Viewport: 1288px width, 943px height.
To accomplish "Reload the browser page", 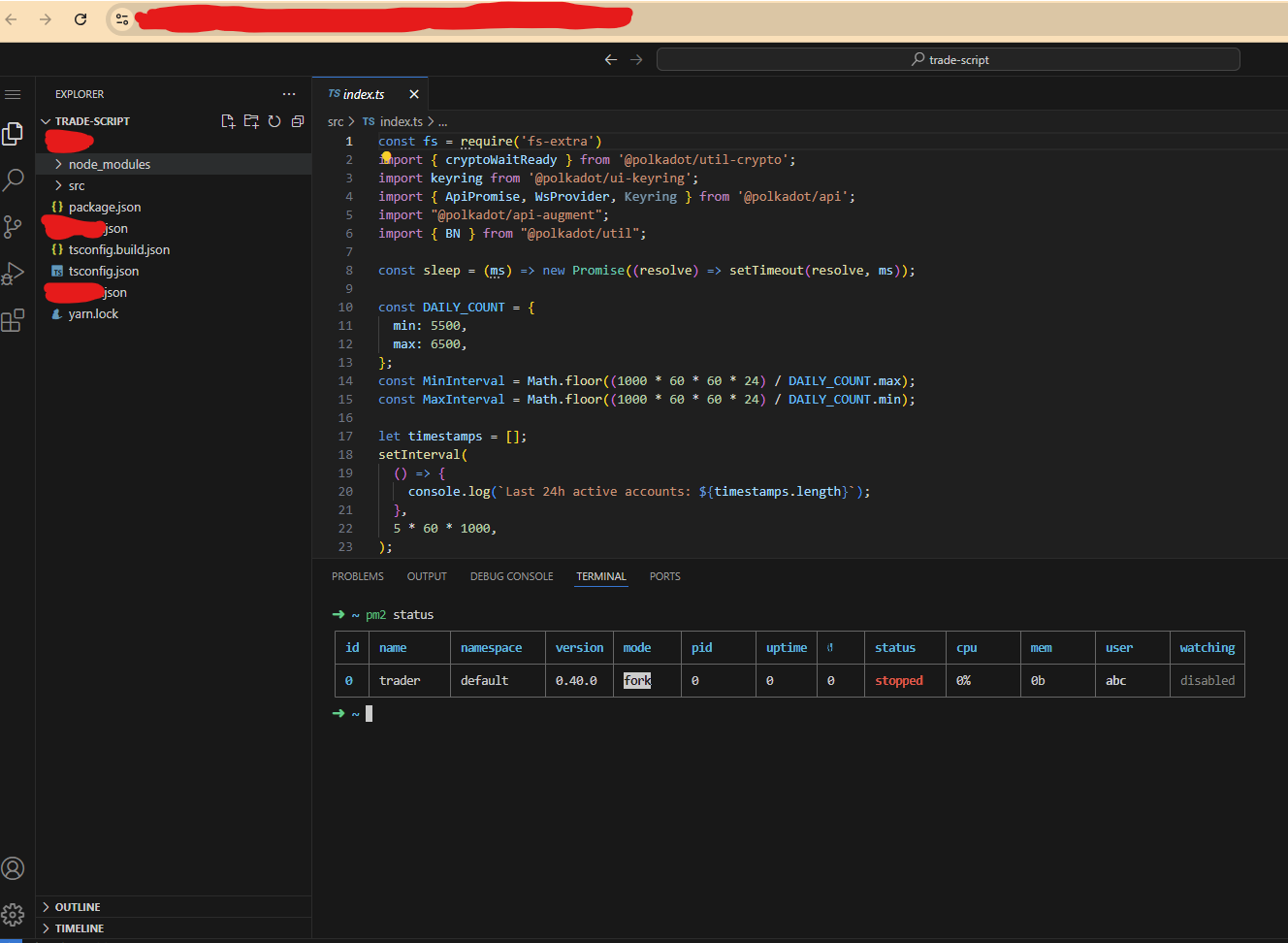I will [80, 18].
